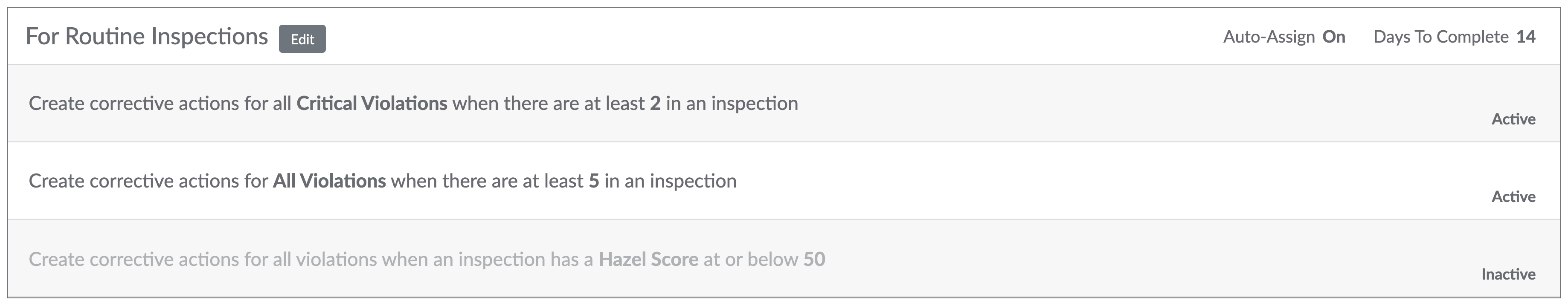Click the bold All Violations text
This screenshot has height=306, width=1568.
[329, 181]
